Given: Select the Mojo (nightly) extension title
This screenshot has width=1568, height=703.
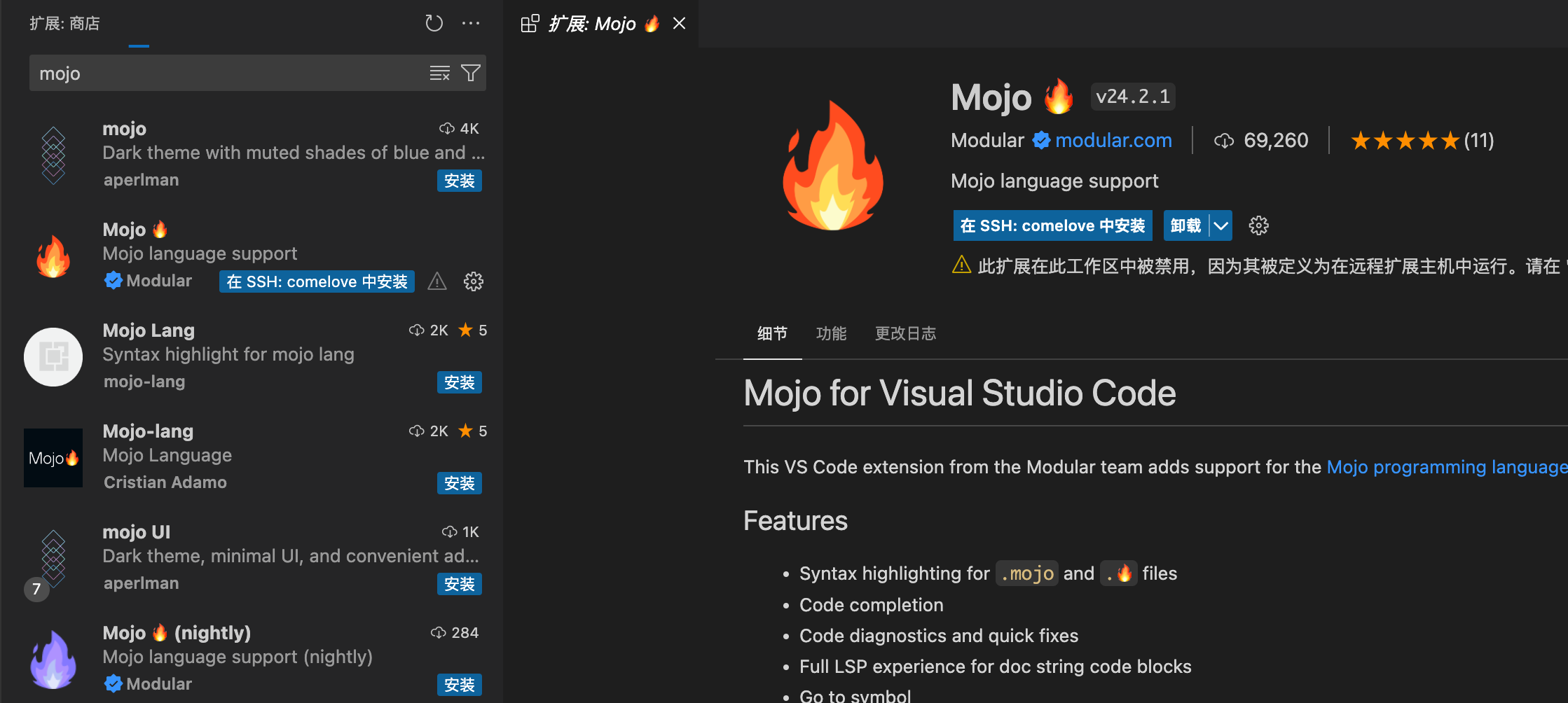Looking at the screenshot, I should 177,633.
